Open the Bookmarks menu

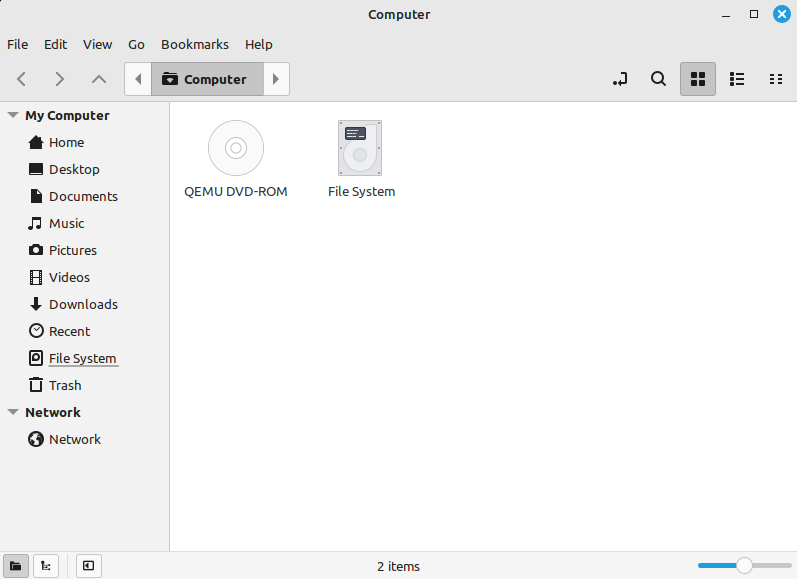pyautogui.click(x=194, y=44)
